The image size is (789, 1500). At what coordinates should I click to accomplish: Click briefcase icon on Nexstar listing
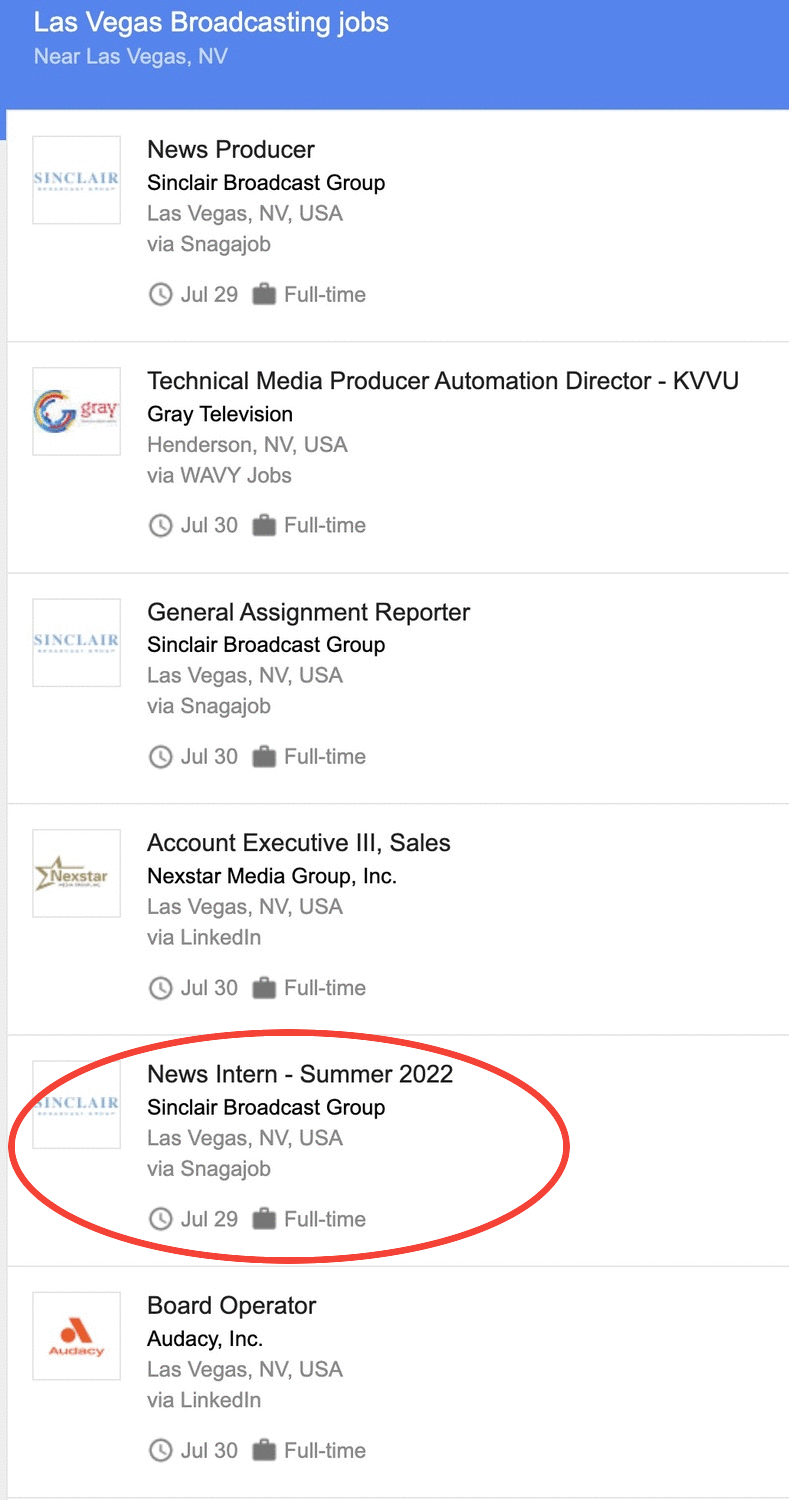264,988
